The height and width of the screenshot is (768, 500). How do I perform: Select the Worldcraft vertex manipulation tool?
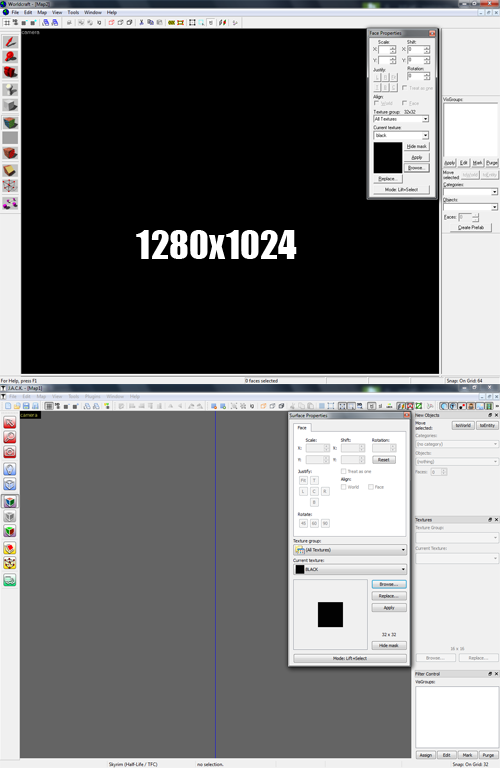tap(10, 186)
